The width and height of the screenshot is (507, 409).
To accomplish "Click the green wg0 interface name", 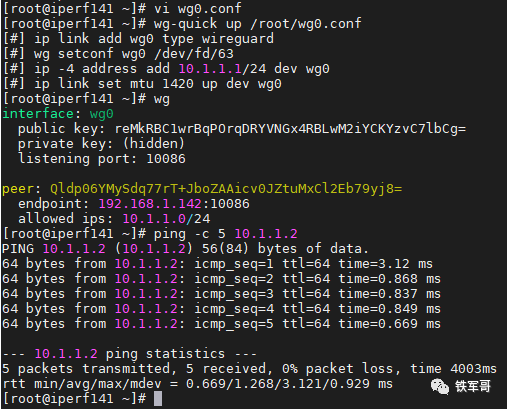I will tap(102, 114).
